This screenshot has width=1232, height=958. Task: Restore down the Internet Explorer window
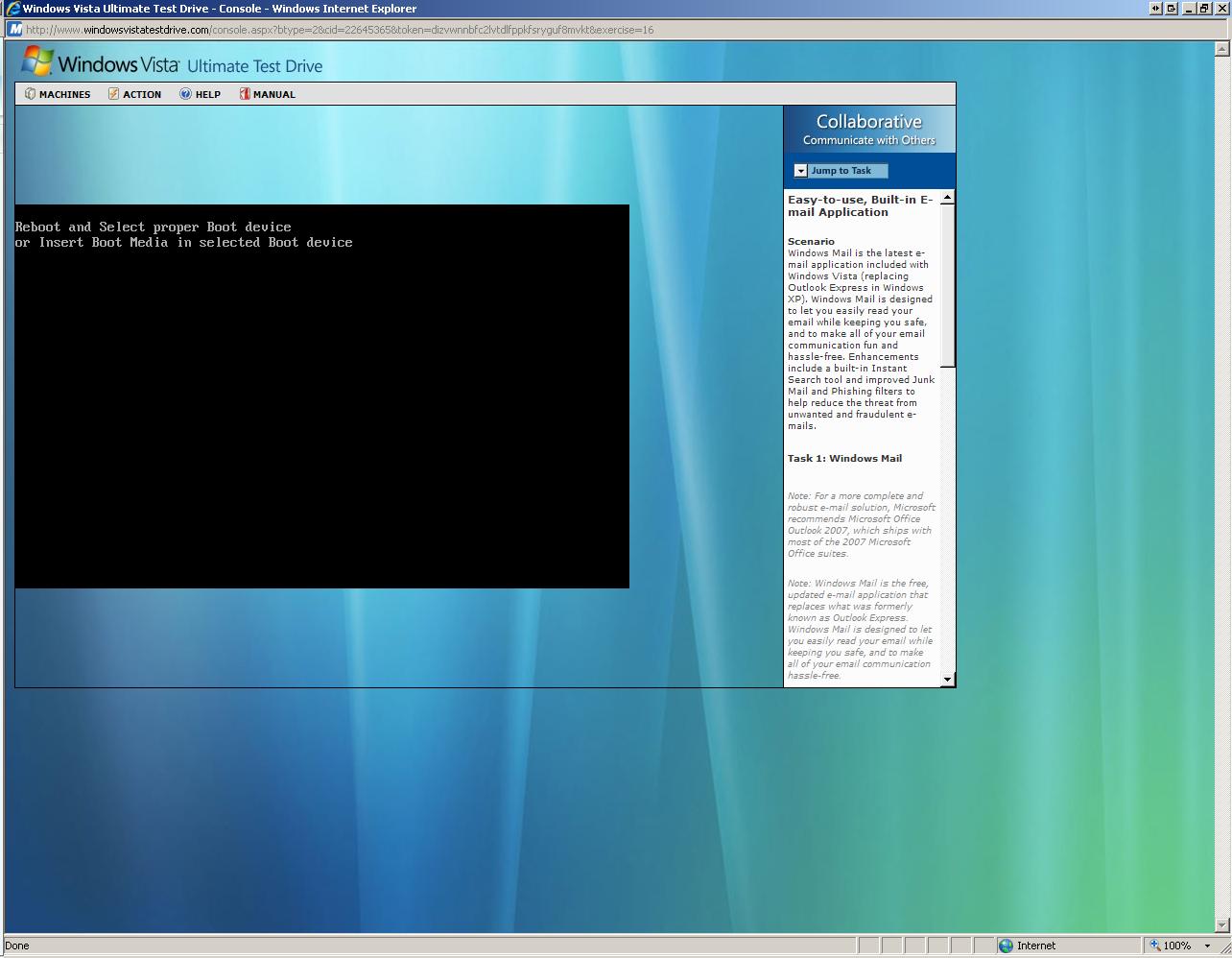coord(1203,9)
